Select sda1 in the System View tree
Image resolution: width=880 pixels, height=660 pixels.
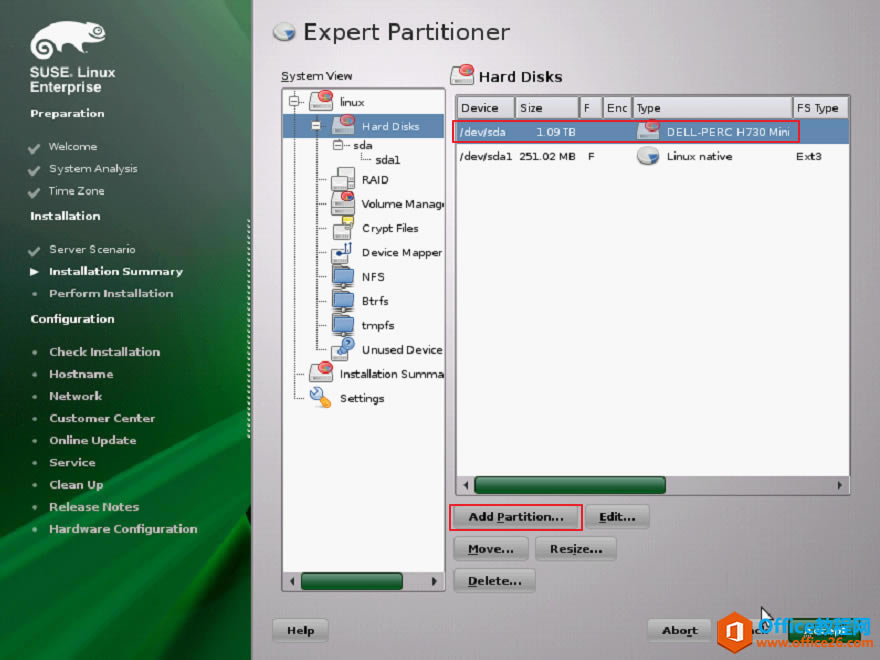tap(387, 160)
